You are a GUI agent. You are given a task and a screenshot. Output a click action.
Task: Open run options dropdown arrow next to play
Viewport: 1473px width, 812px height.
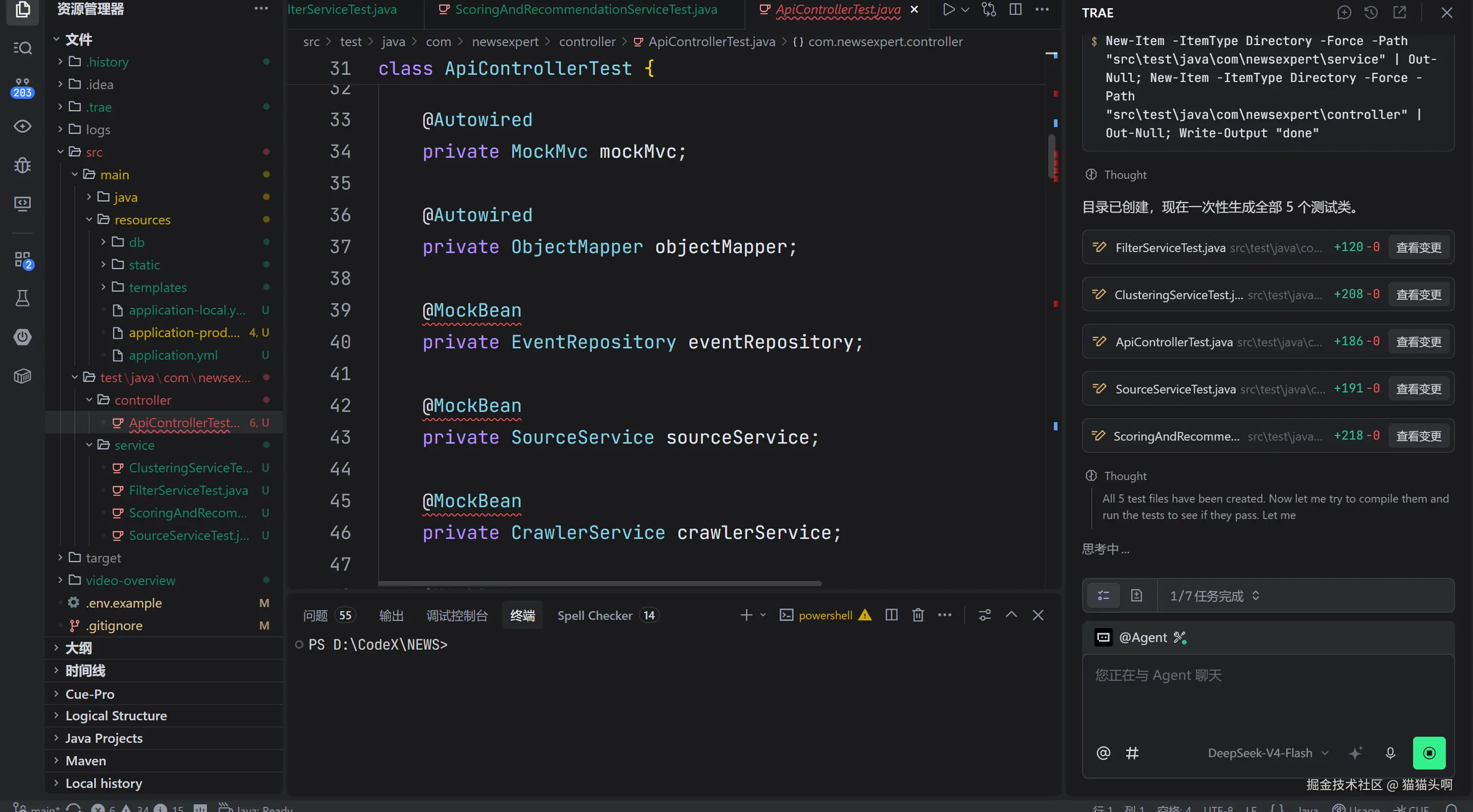pos(965,9)
